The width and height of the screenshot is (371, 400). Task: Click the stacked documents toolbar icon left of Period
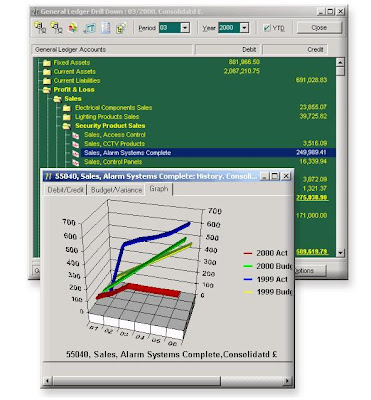(x=121, y=28)
